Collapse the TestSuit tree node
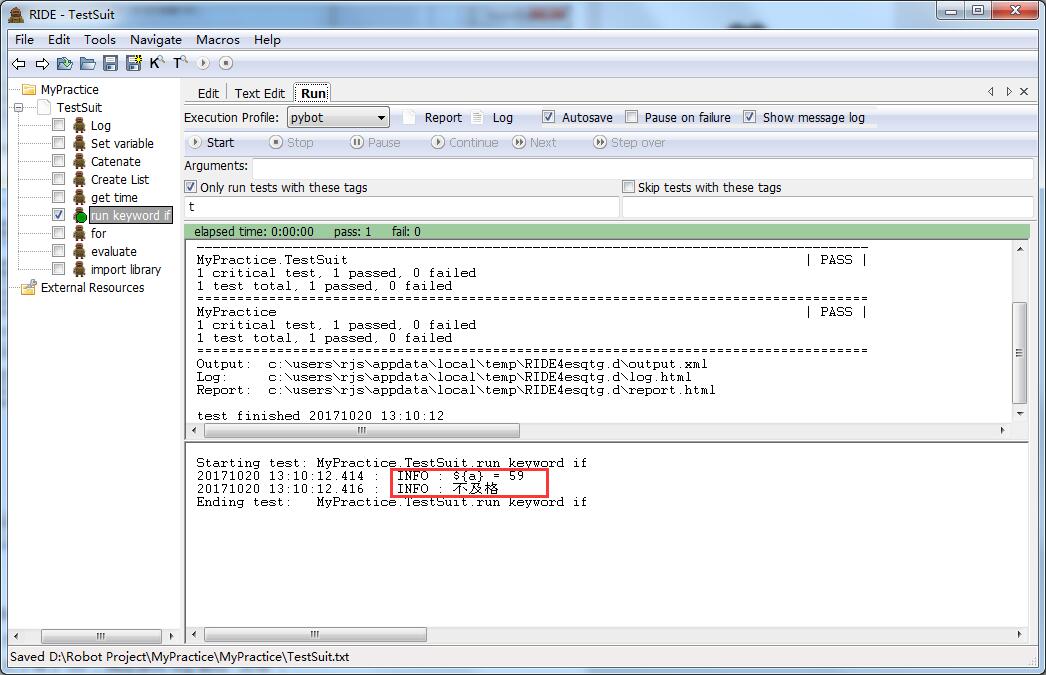Screen dimensions: 1046x675 coord(19,107)
